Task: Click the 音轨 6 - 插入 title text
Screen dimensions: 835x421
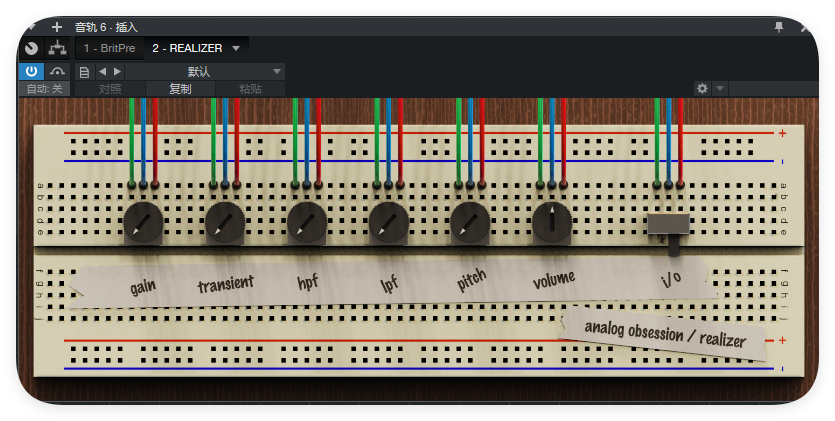Action: [x=107, y=27]
